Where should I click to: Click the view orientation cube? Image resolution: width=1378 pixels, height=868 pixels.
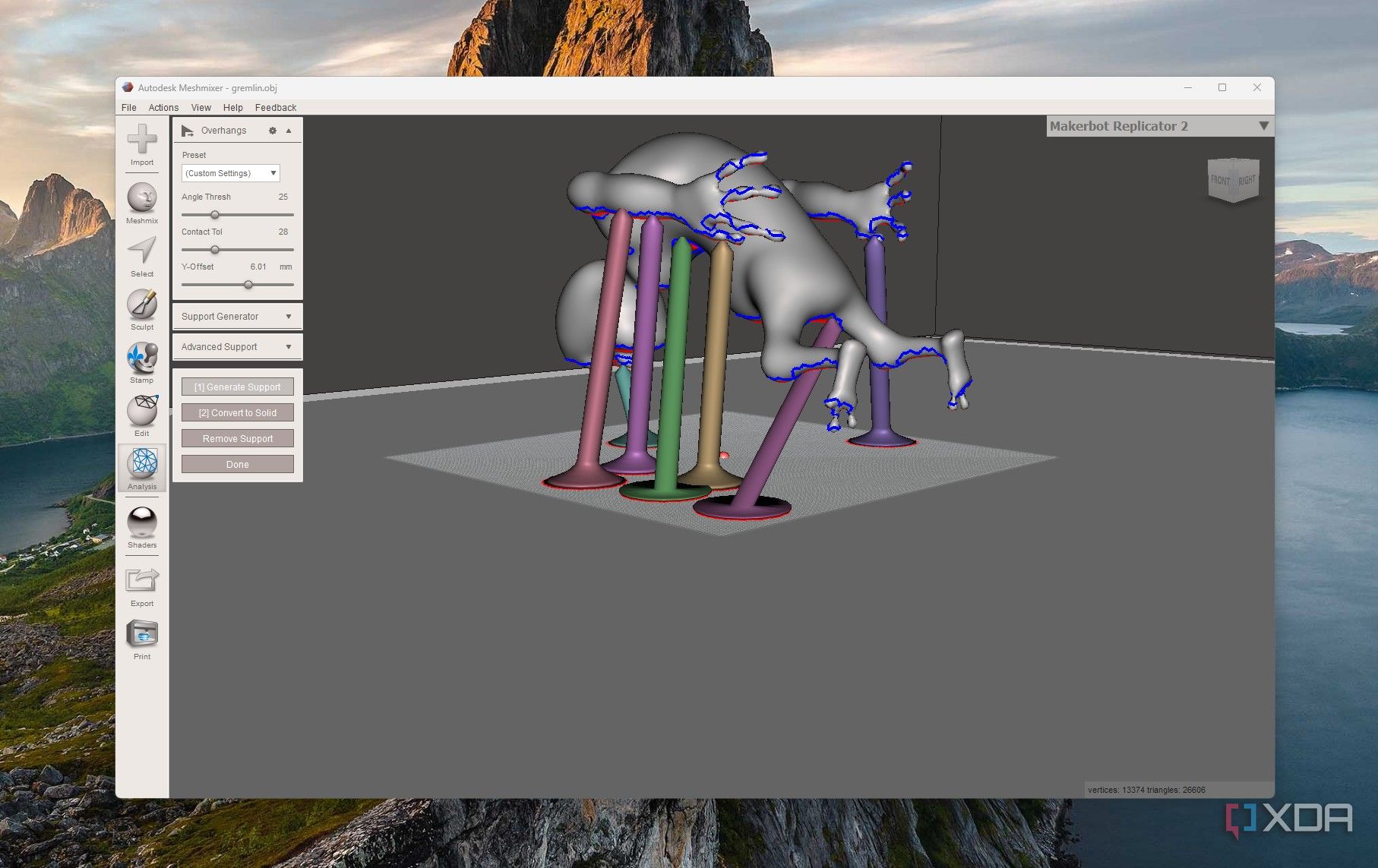point(1234,180)
